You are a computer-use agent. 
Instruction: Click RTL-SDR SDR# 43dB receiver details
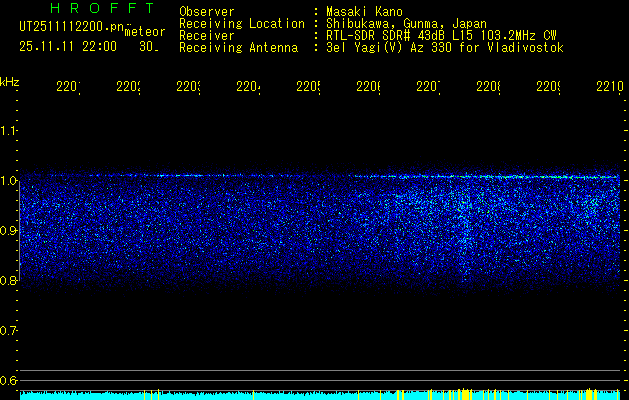tap(441, 36)
